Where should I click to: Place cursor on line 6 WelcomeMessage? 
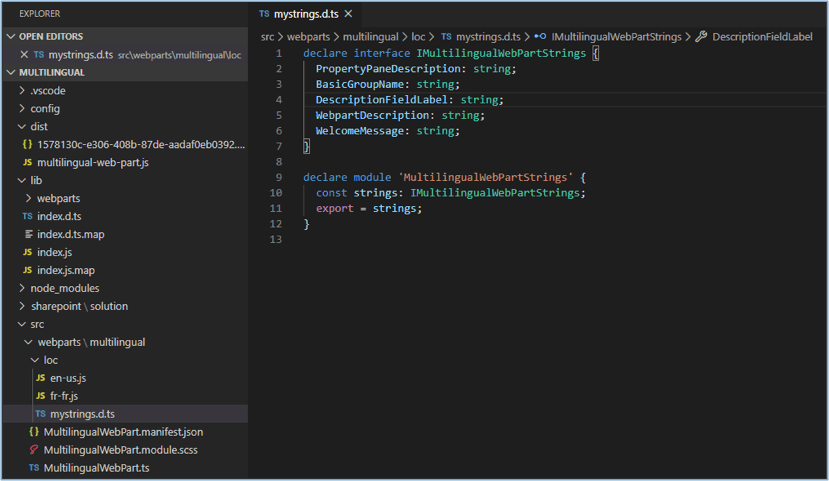pos(360,131)
